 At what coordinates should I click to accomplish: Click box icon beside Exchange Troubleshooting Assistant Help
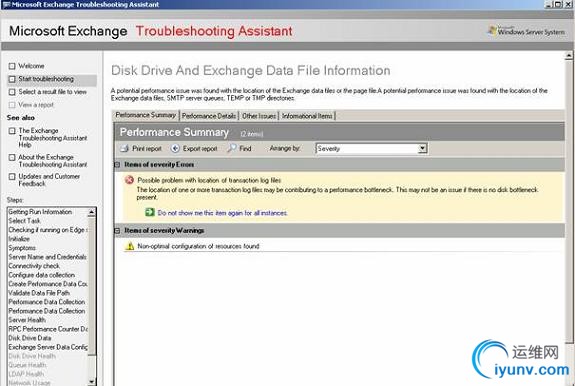point(12,131)
